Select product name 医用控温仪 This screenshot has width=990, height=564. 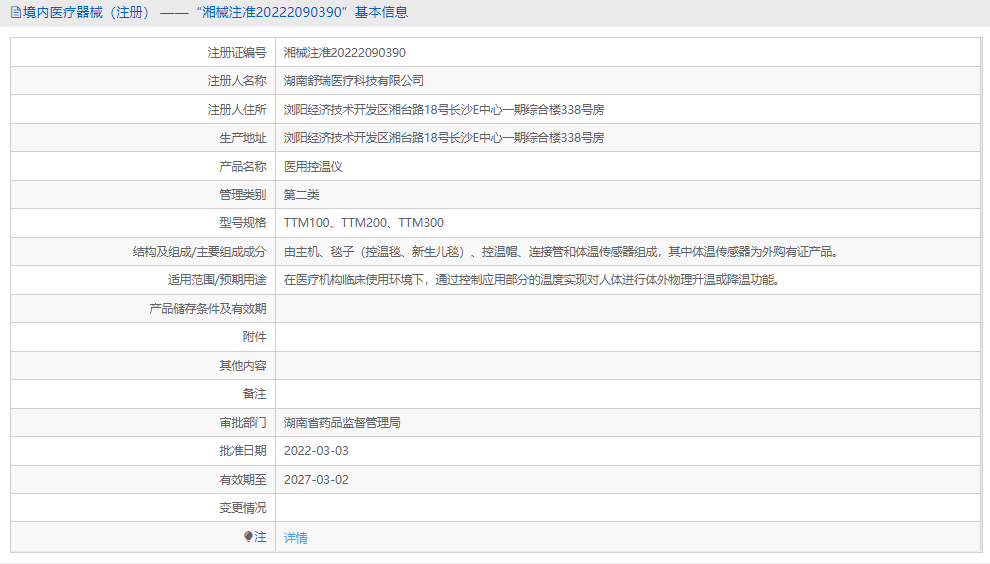313,166
